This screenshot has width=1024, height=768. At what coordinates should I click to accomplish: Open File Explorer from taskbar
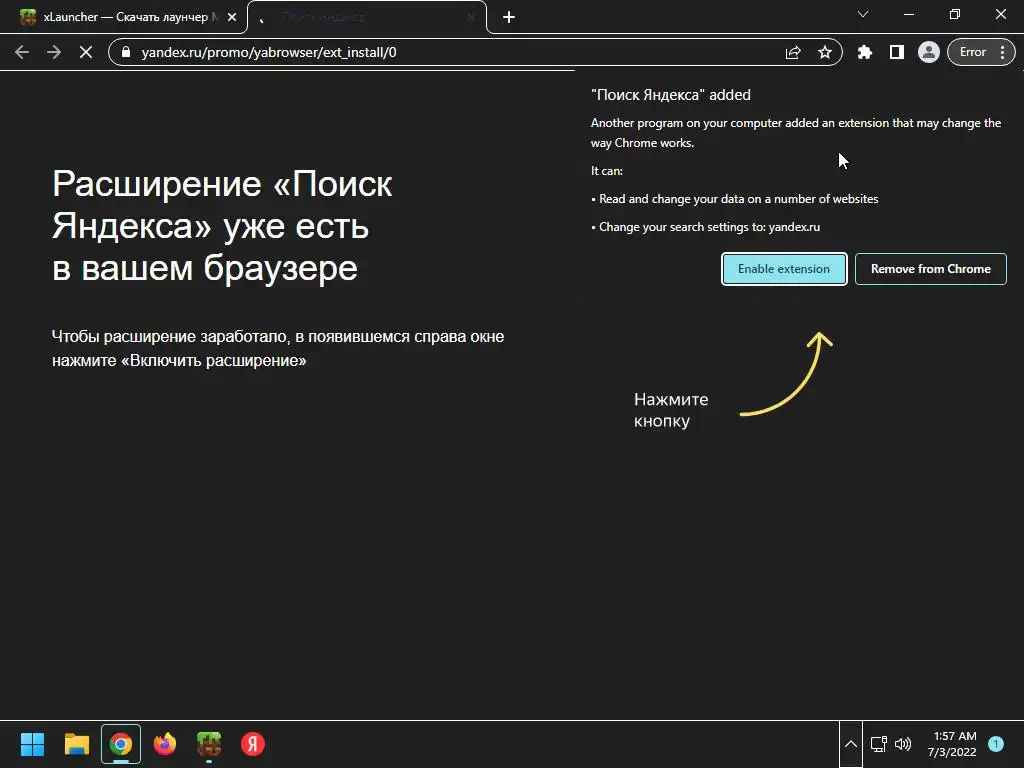click(x=76, y=744)
